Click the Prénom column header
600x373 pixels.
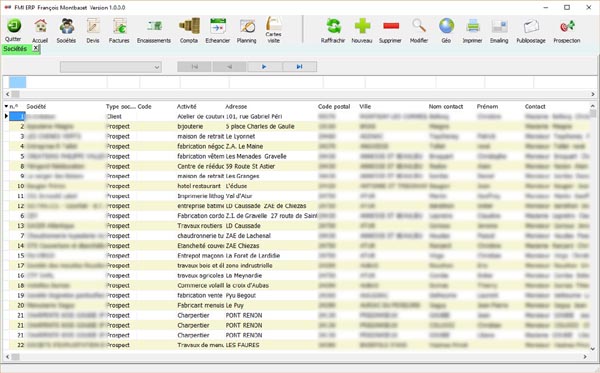[488, 106]
